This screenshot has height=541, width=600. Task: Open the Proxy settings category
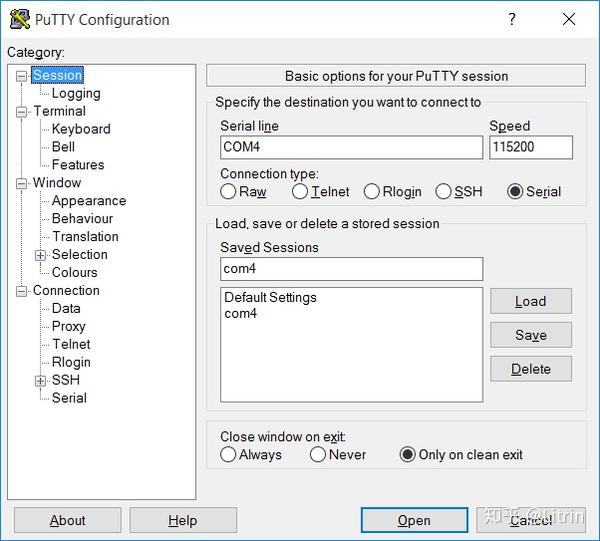coord(69,327)
